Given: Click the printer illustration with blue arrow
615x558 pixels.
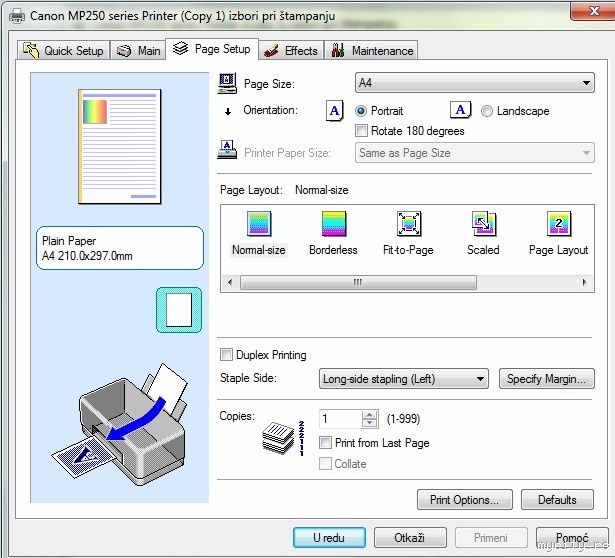Looking at the screenshot, I should [120, 425].
